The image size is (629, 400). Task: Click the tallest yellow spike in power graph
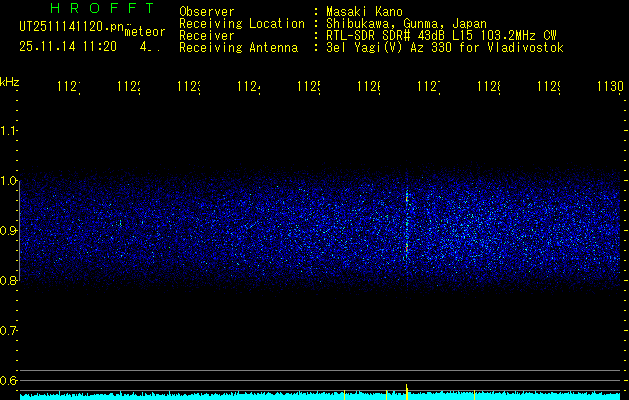[x=407, y=390]
